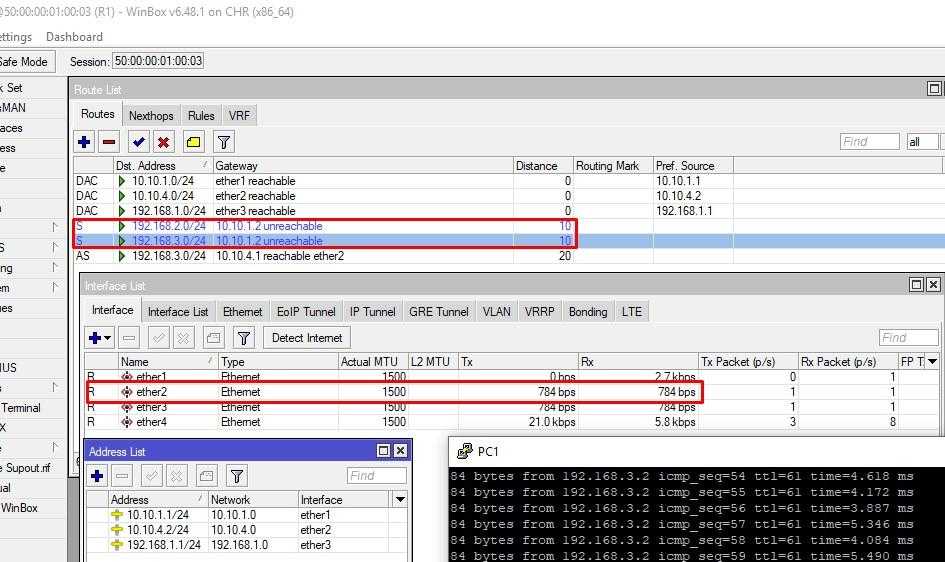This screenshot has height=562, width=945.
Task: Add a comment via the yellow note icon
Action: pos(193,142)
